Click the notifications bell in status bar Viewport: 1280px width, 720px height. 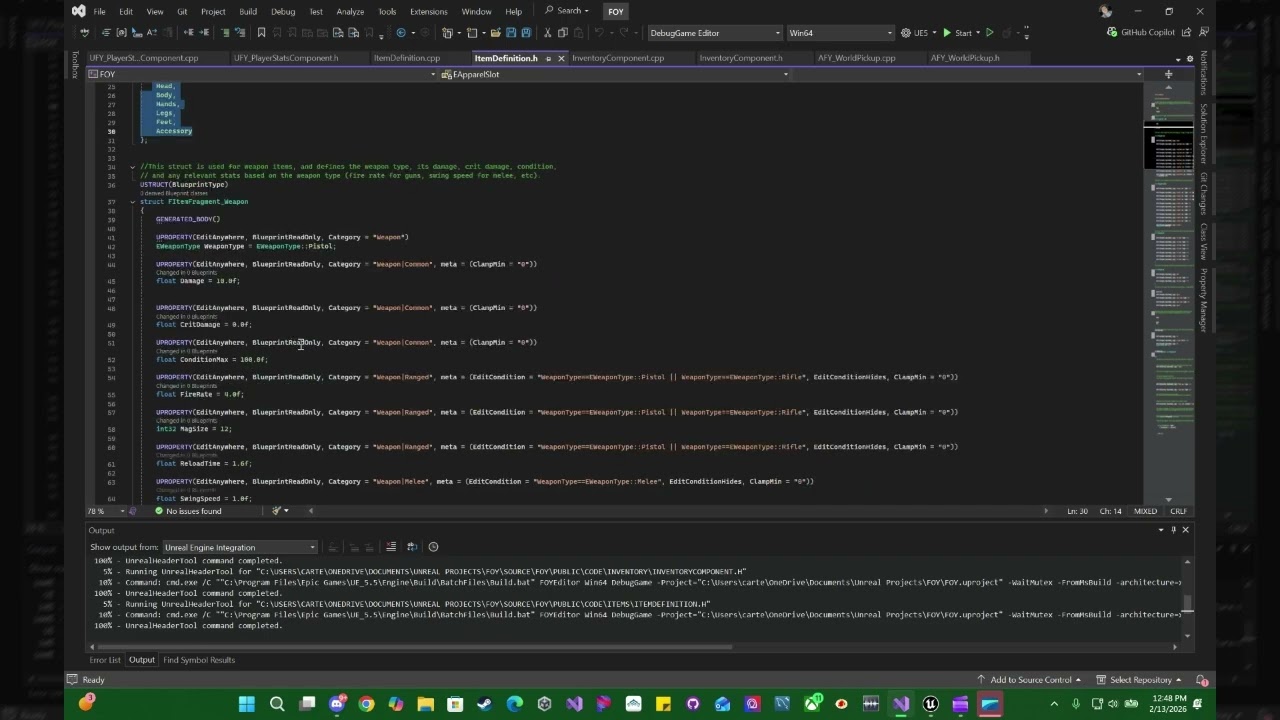pos(1202,680)
